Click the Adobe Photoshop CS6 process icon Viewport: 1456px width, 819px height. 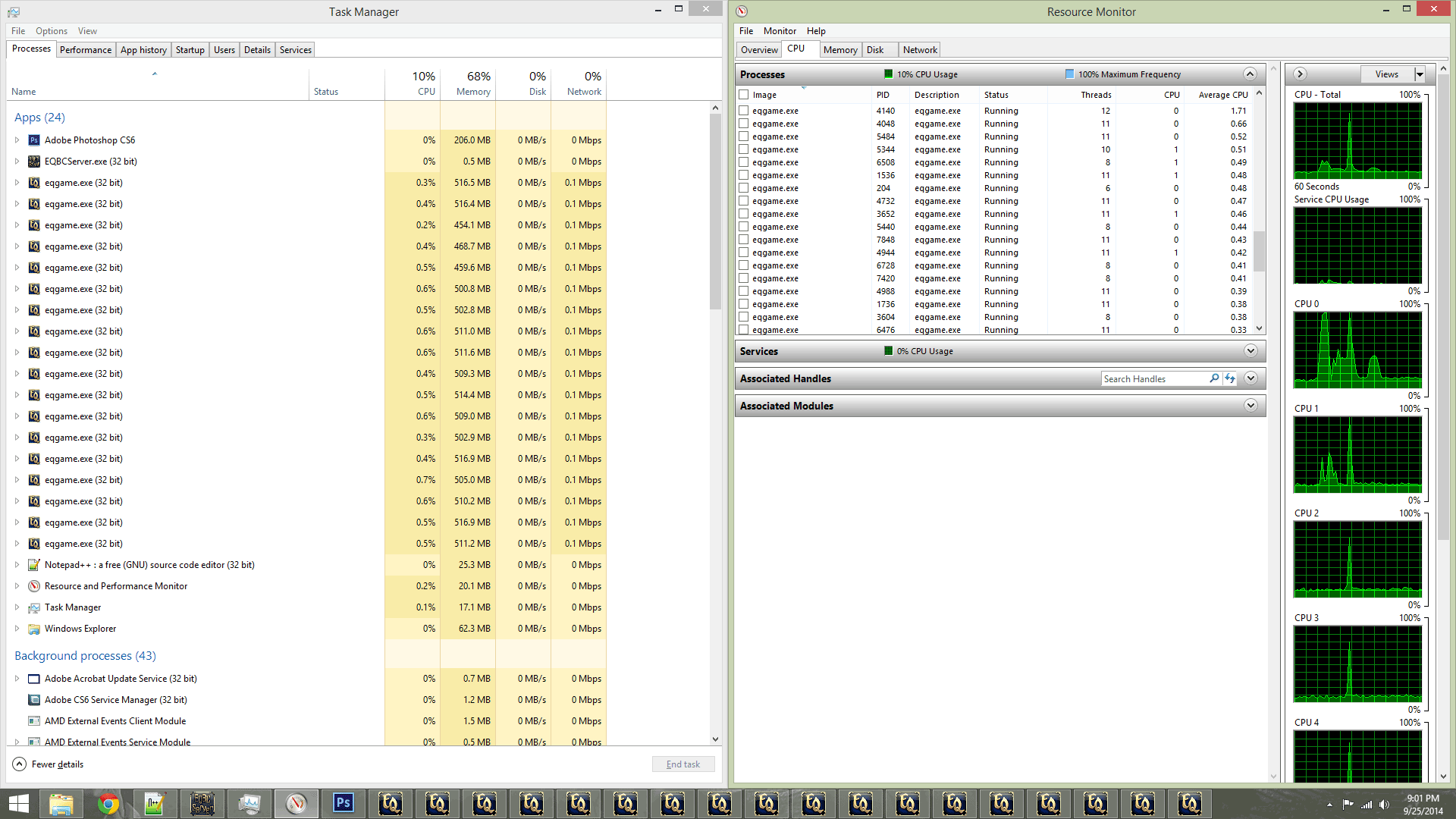point(34,140)
